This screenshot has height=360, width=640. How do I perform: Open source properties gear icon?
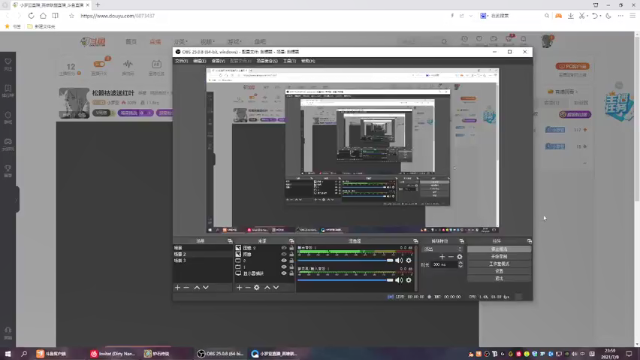coord(257,288)
